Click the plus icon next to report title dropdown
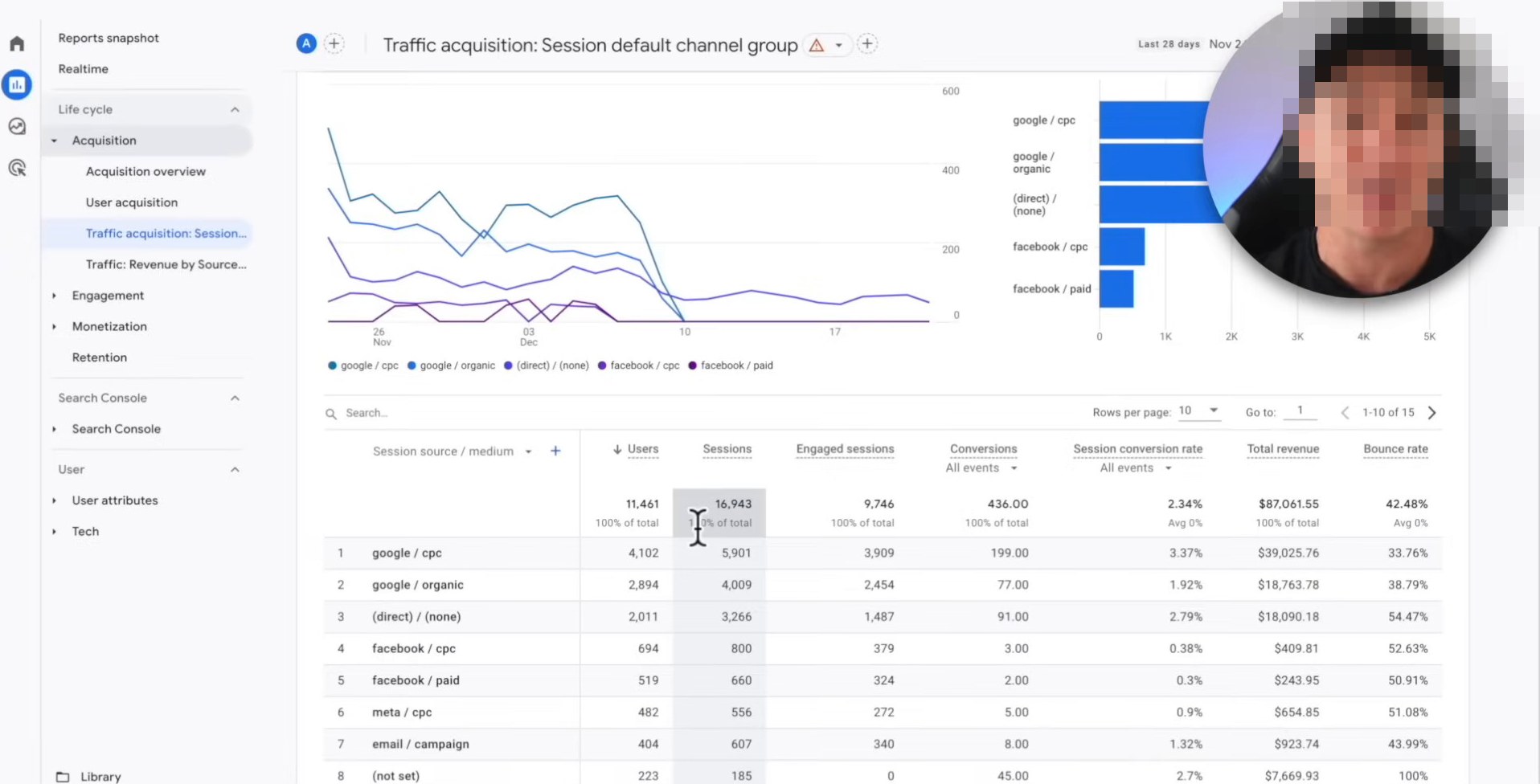Image resolution: width=1540 pixels, height=784 pixels. (x=867, y=44)
